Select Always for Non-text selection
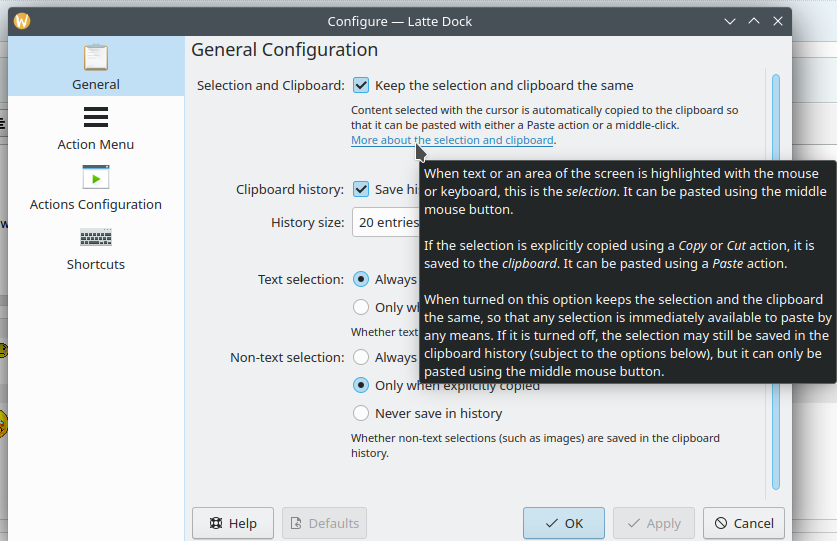This screenshot has height=541, width=837. [361, 357]
